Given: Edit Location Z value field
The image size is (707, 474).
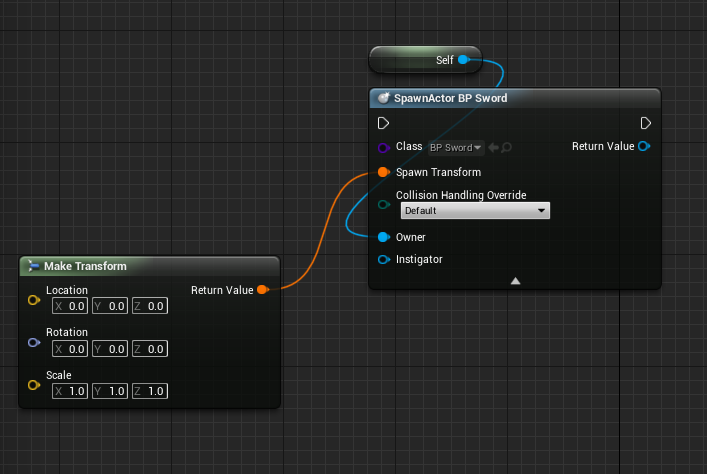Looking at the screenshot, I should click(x=150, y=306).
